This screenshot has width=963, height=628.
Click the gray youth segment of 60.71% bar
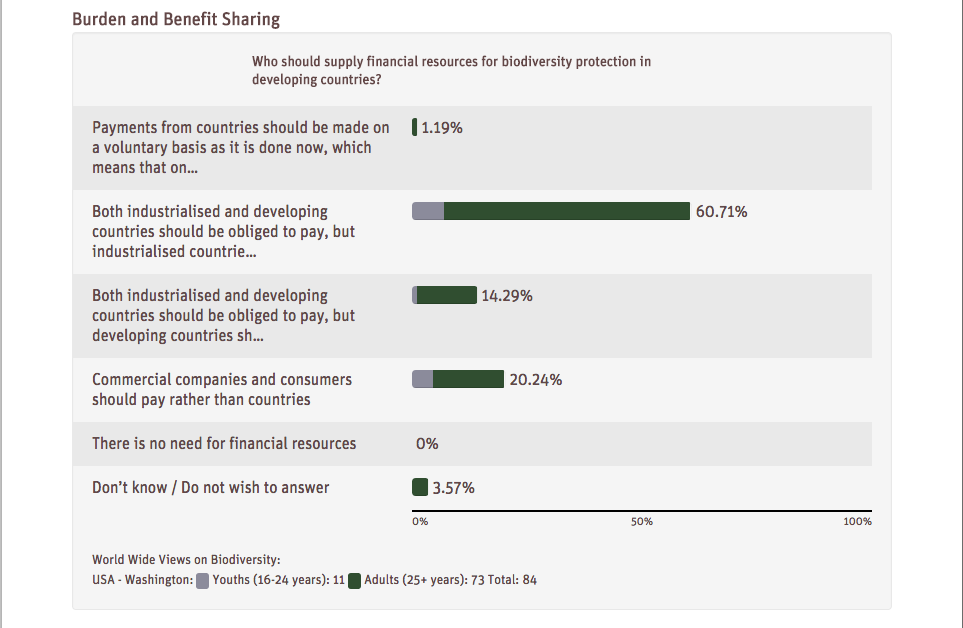(428, 211)
